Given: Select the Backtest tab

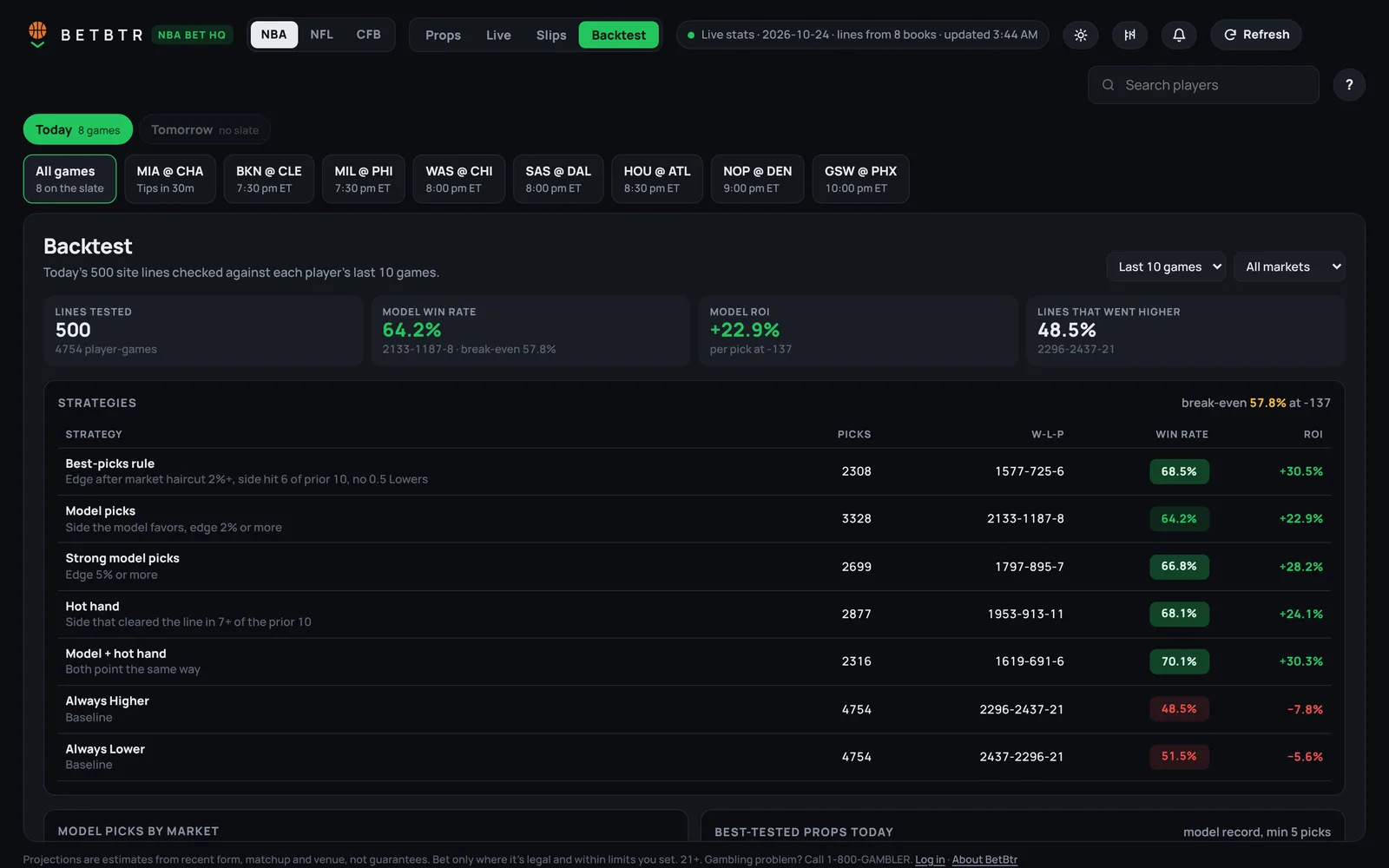Looking at the screenshot, I should pyautogui.click(x=619, y=35).
